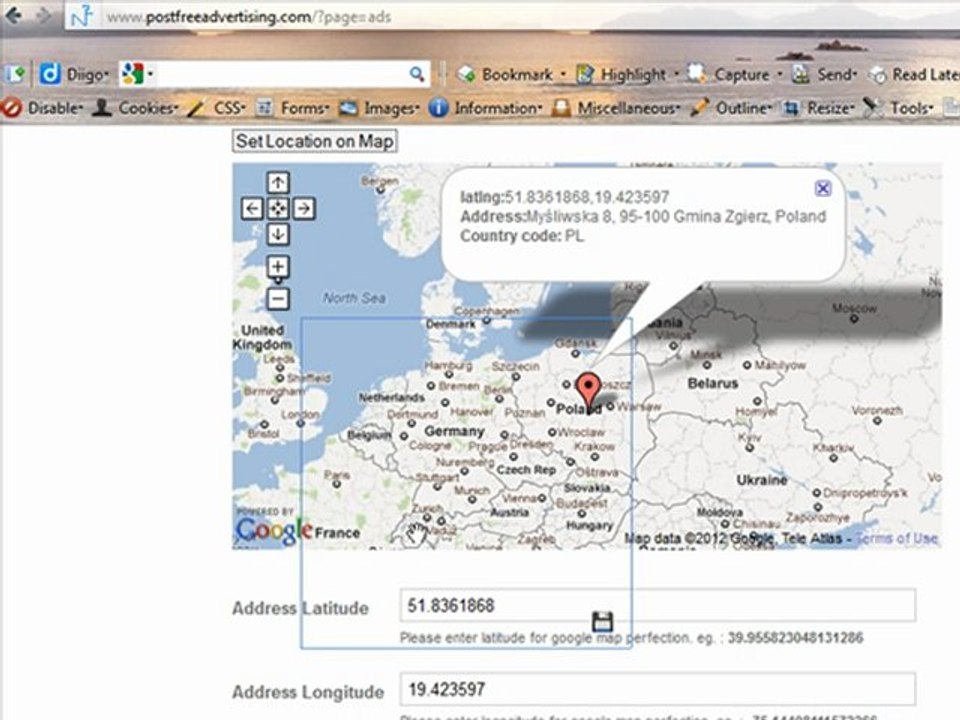Screen dimensions: 960x720
Task: Zoom out the map with the minus button
Action: [278, 299]
